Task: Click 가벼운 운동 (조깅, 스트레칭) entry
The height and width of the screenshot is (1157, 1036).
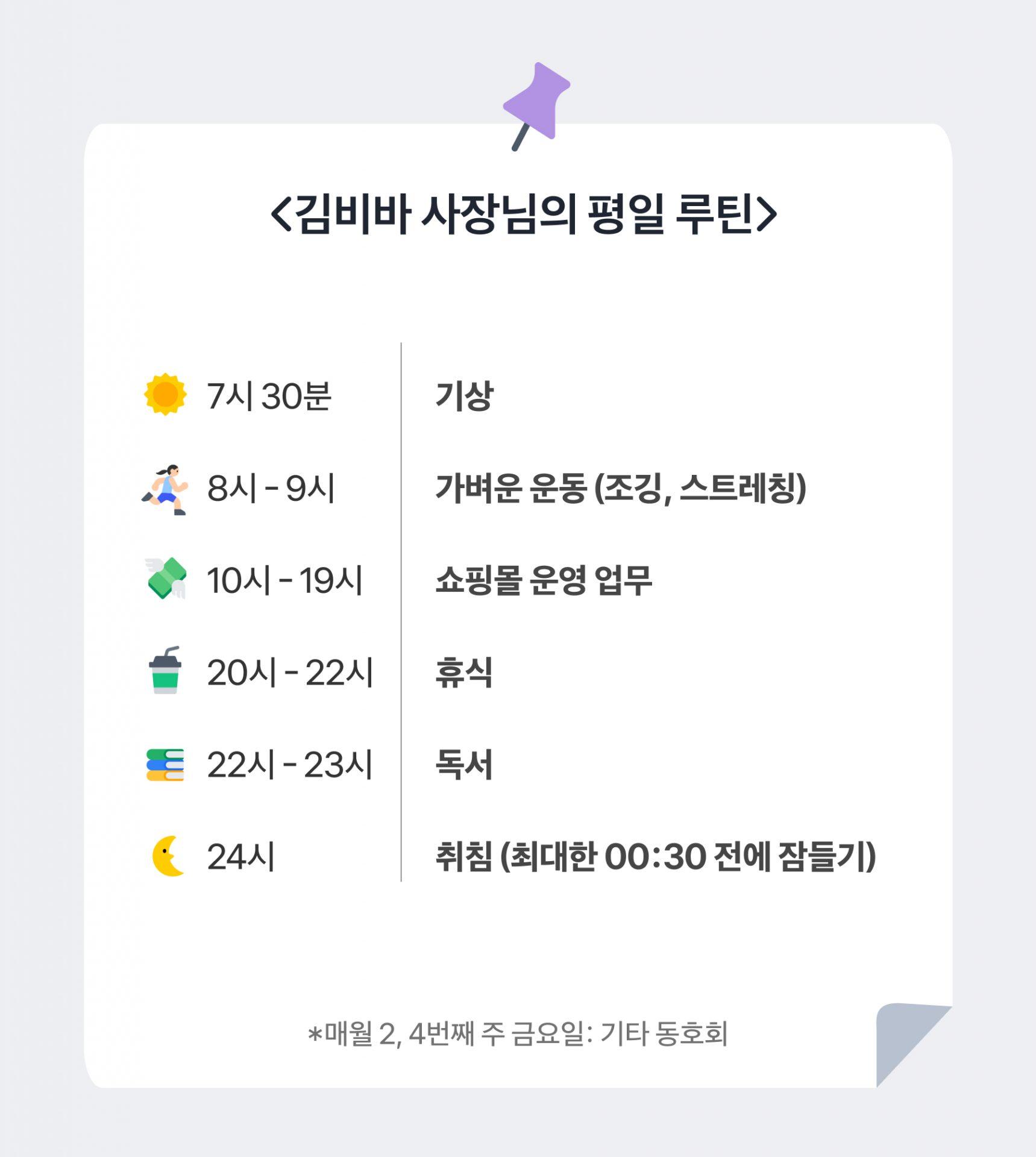Action: click(x=620, y=488)
